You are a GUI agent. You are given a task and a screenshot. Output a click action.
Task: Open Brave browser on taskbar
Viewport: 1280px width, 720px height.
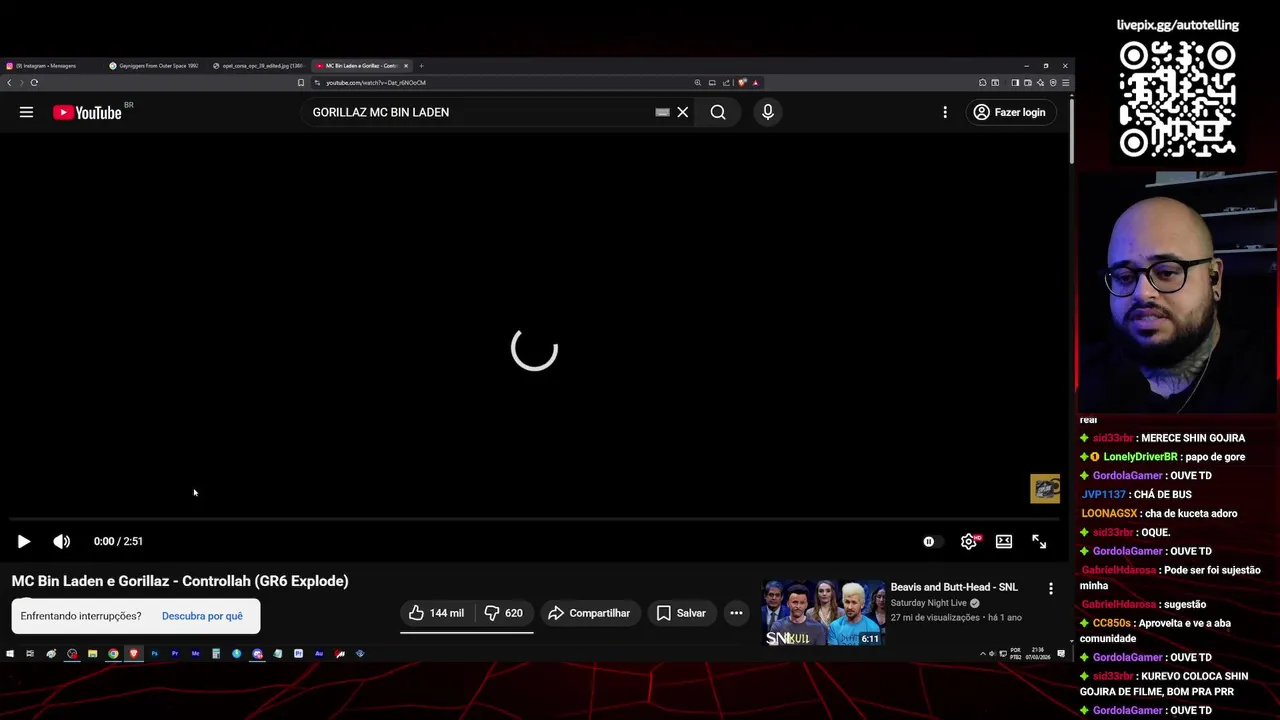tap(133, 654)
